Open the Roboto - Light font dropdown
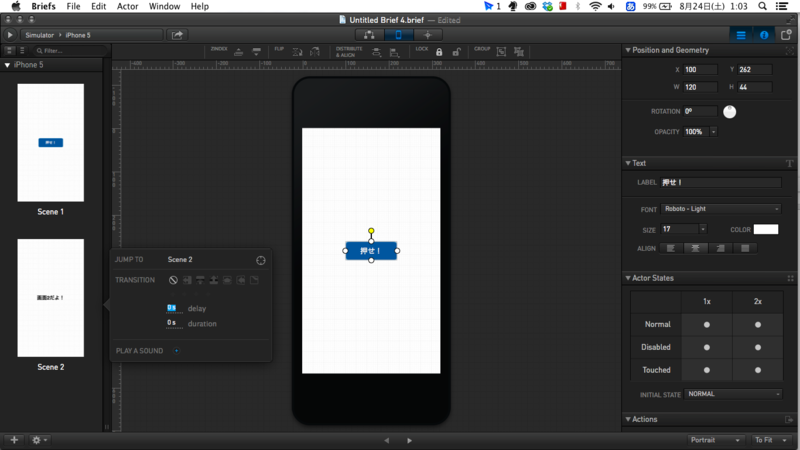Viewport: 800px width, 450px height. coord(721,209)
